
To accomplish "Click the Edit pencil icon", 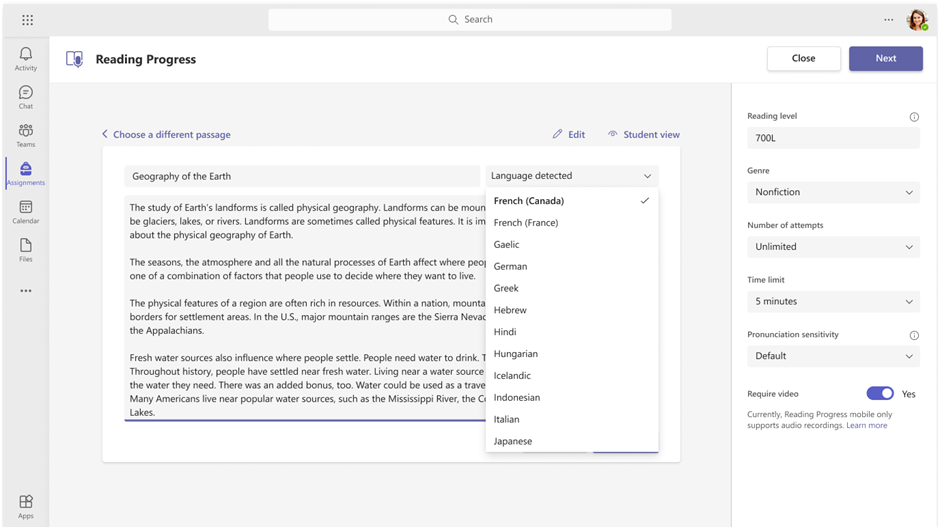I will 558,134.
